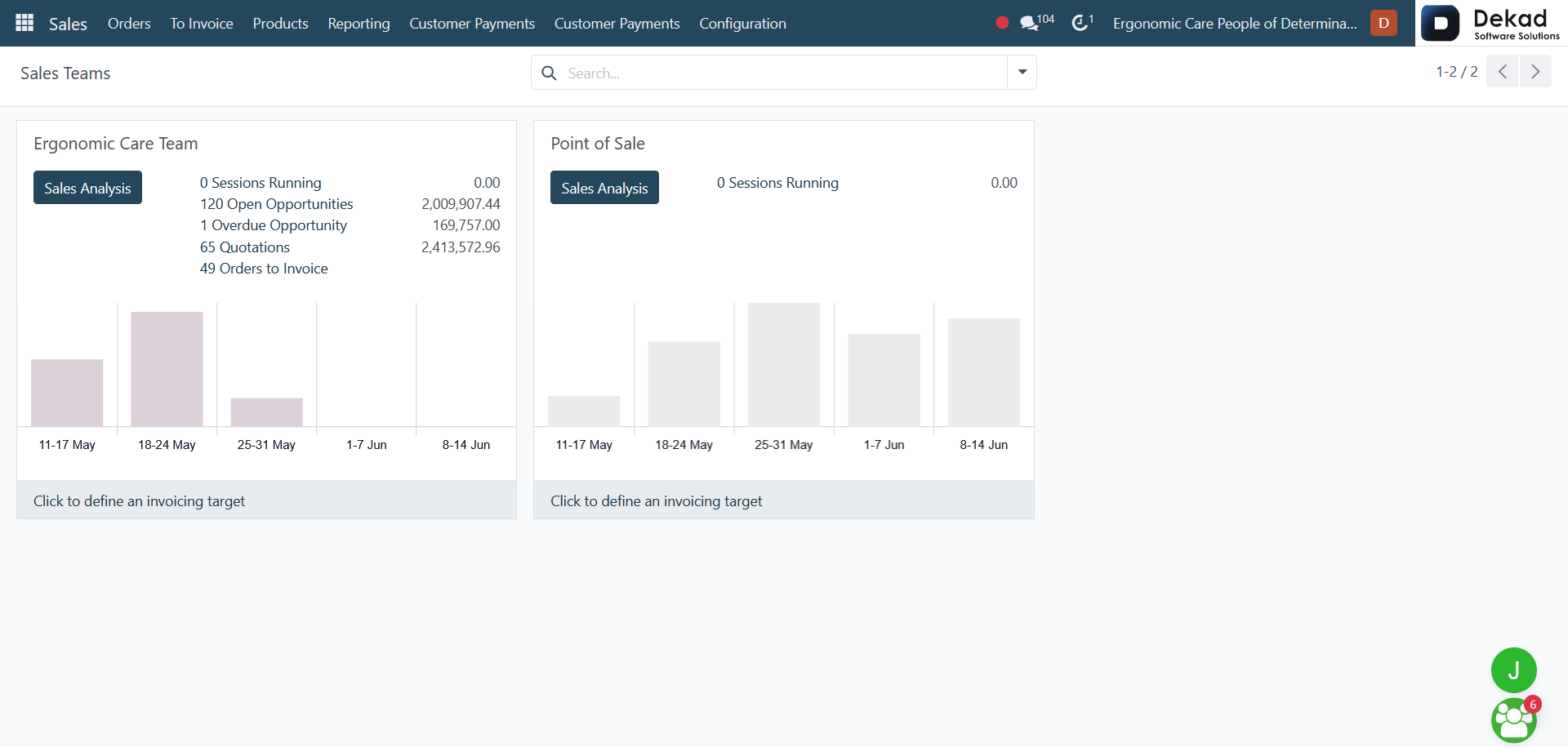The width and height of the screenshot is (1568, 747).
Task: Click the Sales Teams page heading
Action: pos(65,73)
